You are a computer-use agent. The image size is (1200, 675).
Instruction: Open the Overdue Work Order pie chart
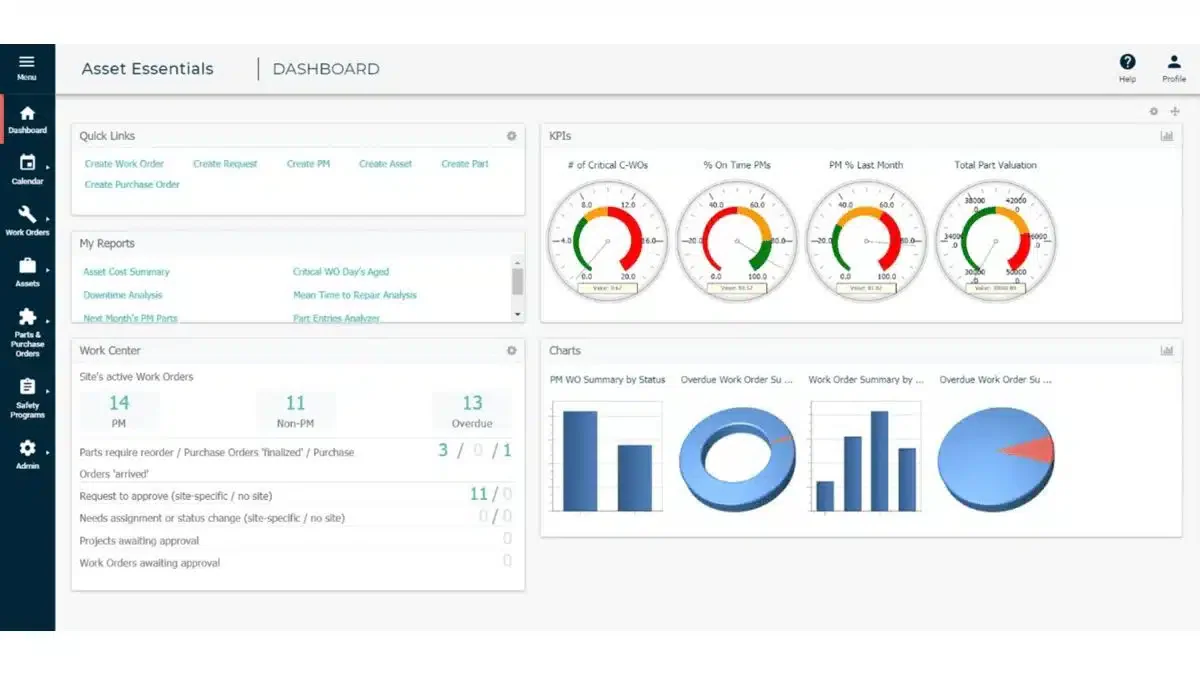point(996,459)
